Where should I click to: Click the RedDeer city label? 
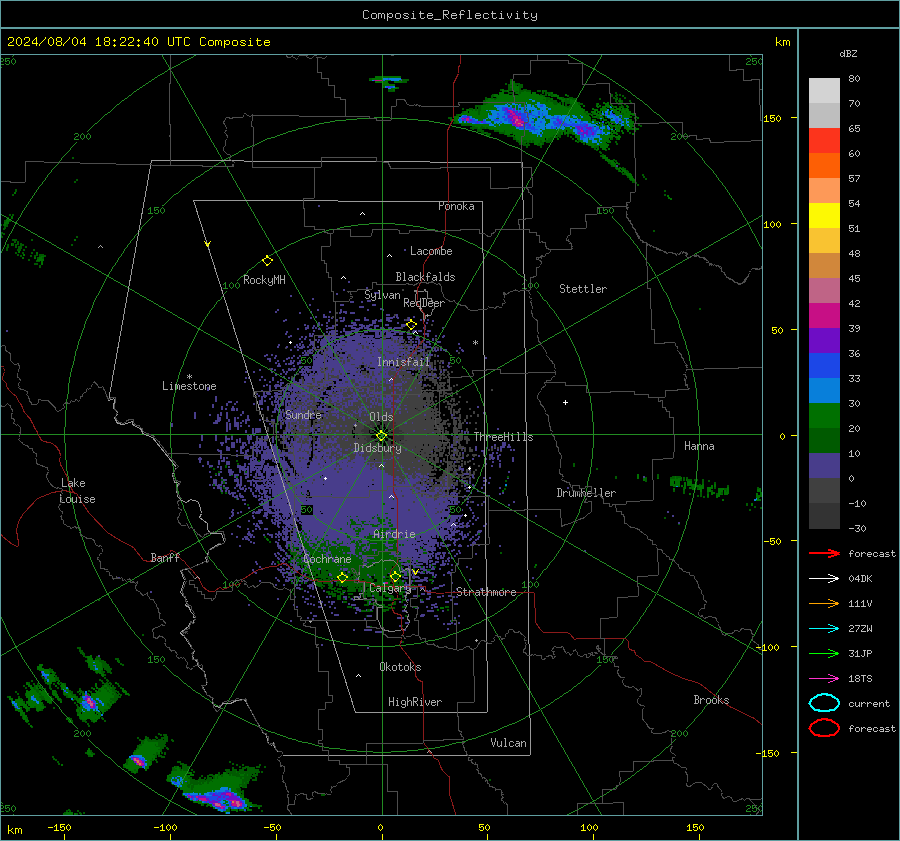424,303
